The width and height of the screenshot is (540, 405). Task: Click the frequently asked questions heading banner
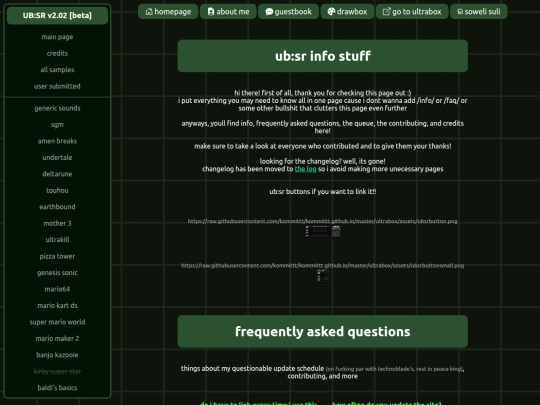(x=323, y=331)
